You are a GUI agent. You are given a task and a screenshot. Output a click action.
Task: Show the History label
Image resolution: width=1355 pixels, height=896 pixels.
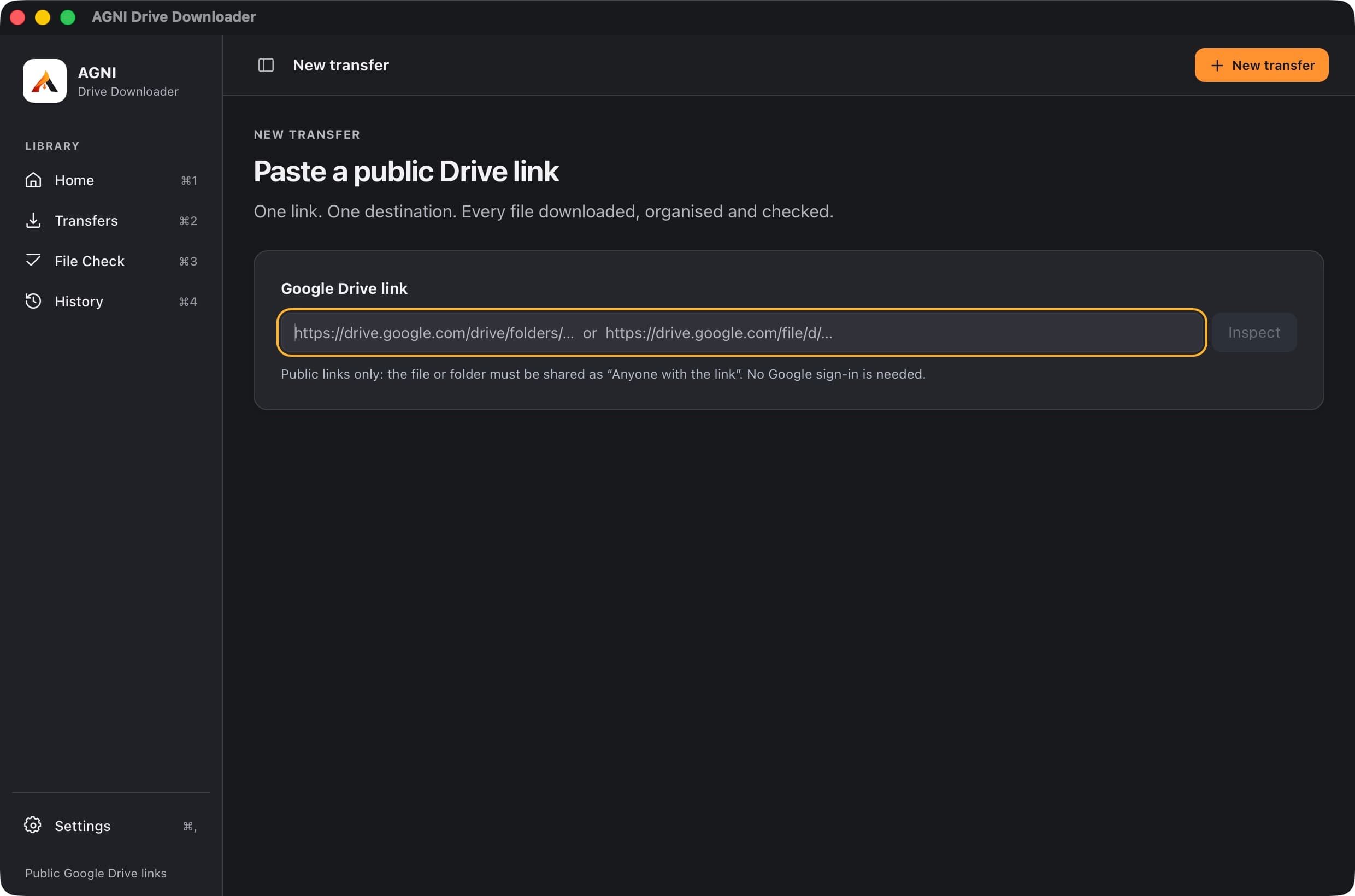tap(79, 302)
